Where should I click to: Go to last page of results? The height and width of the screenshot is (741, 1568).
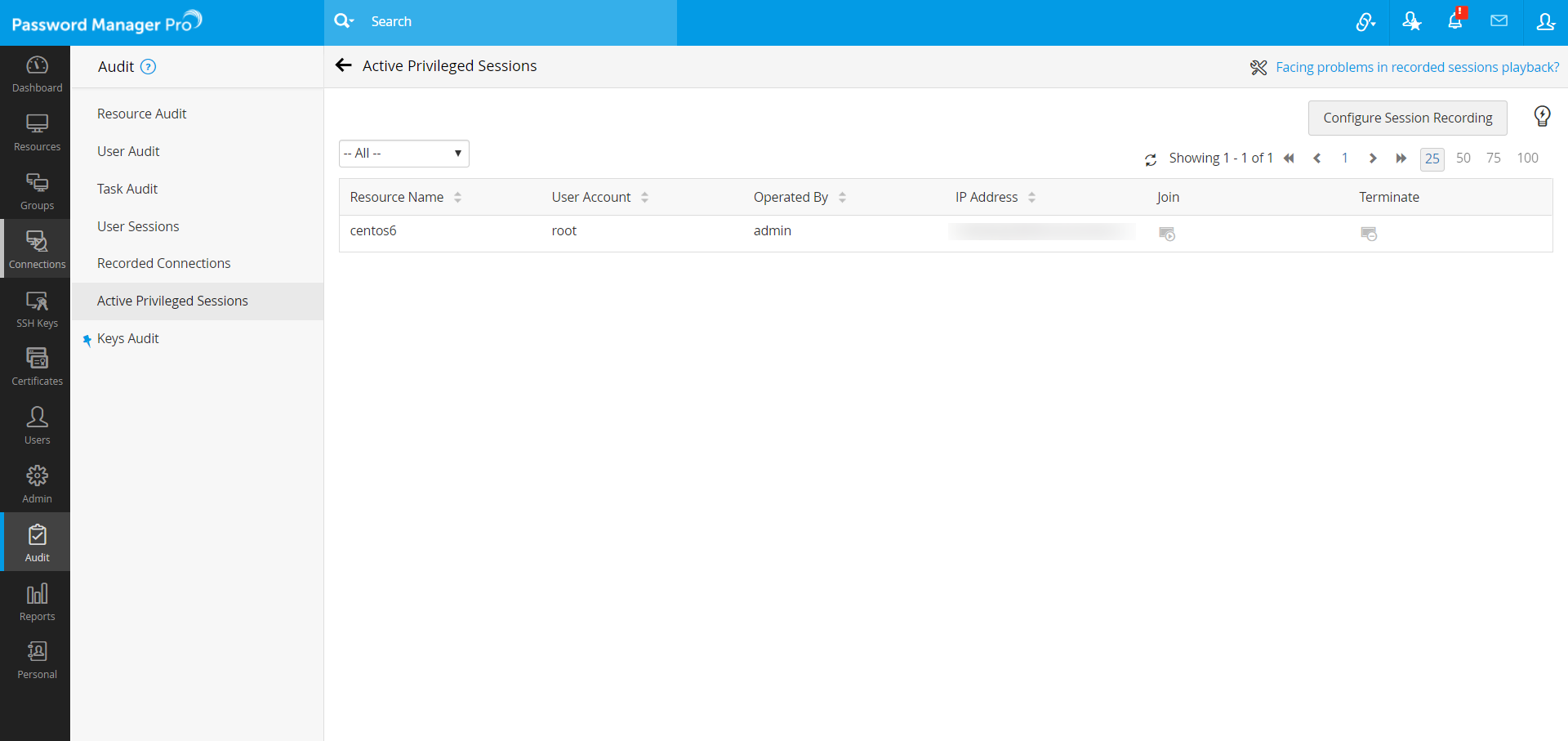coord(1401,158)
